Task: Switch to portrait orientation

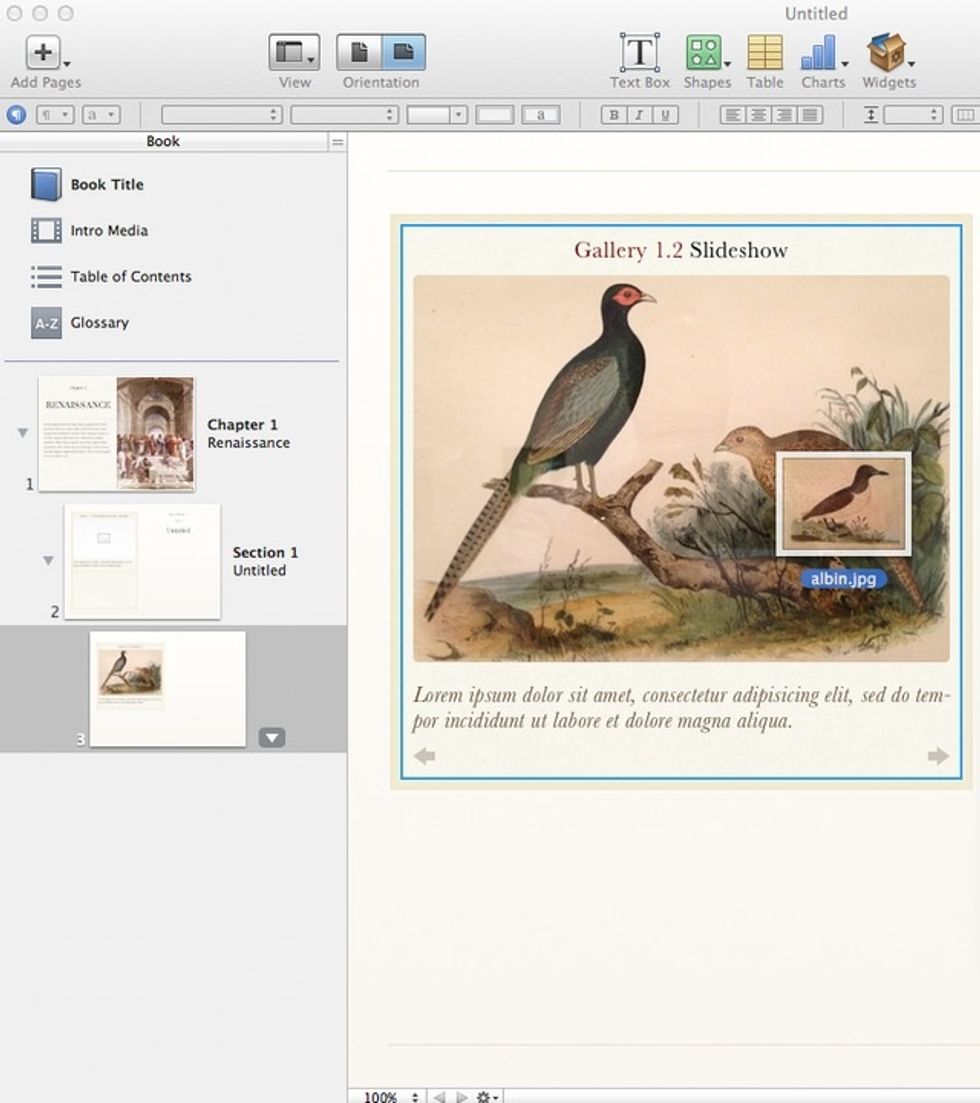Action: [x=359, y=52]
